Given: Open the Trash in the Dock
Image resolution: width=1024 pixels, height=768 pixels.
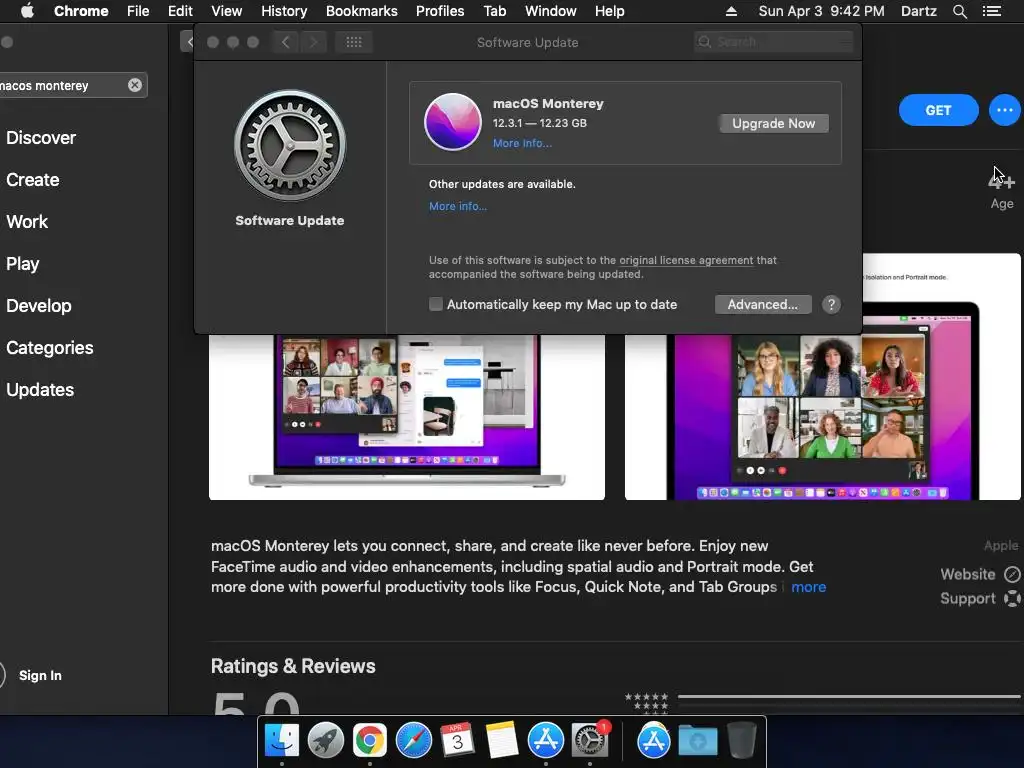Looking at the screenshot, I should [x=741, y=740].
